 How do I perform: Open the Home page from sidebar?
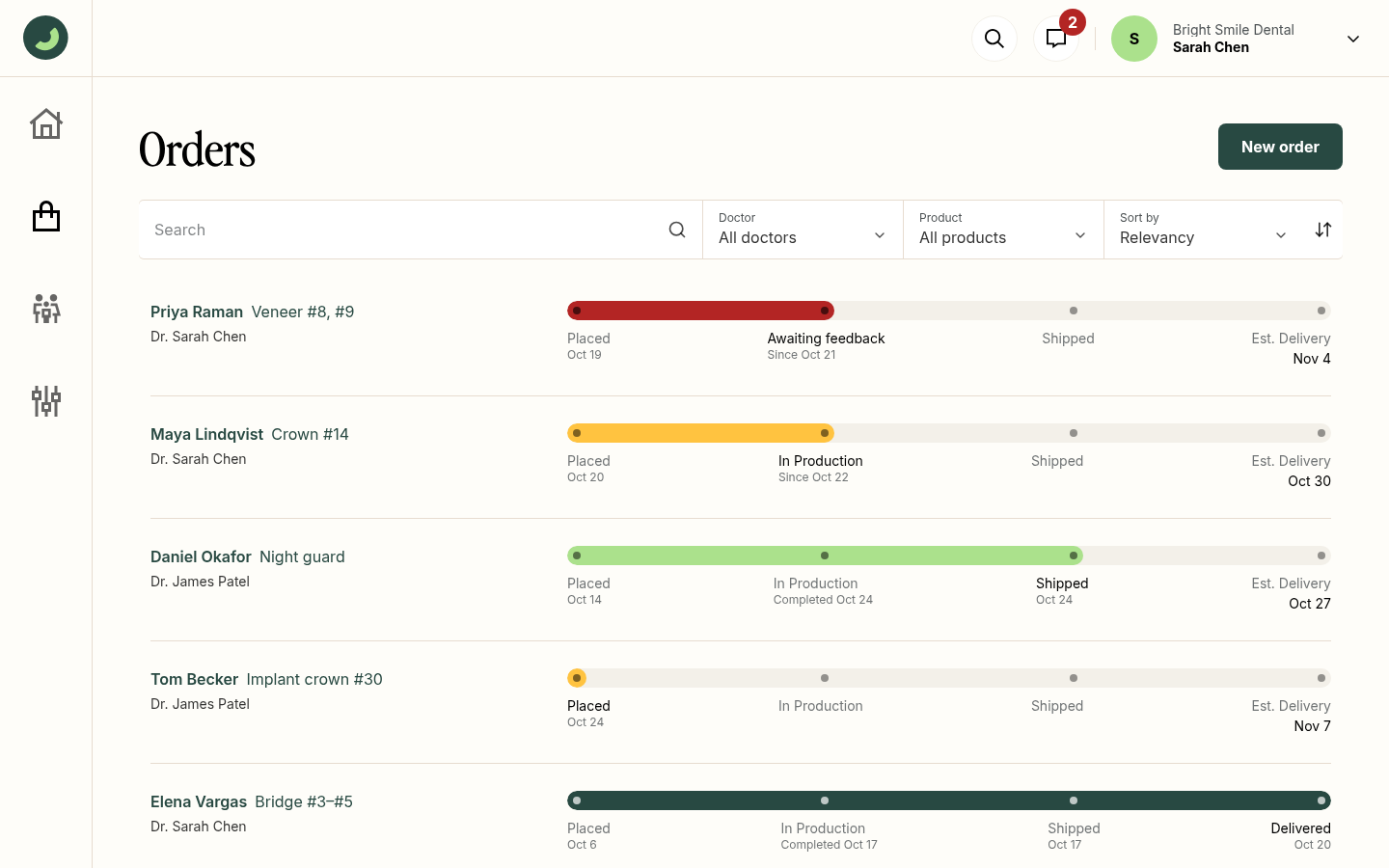tap(46, 123)
